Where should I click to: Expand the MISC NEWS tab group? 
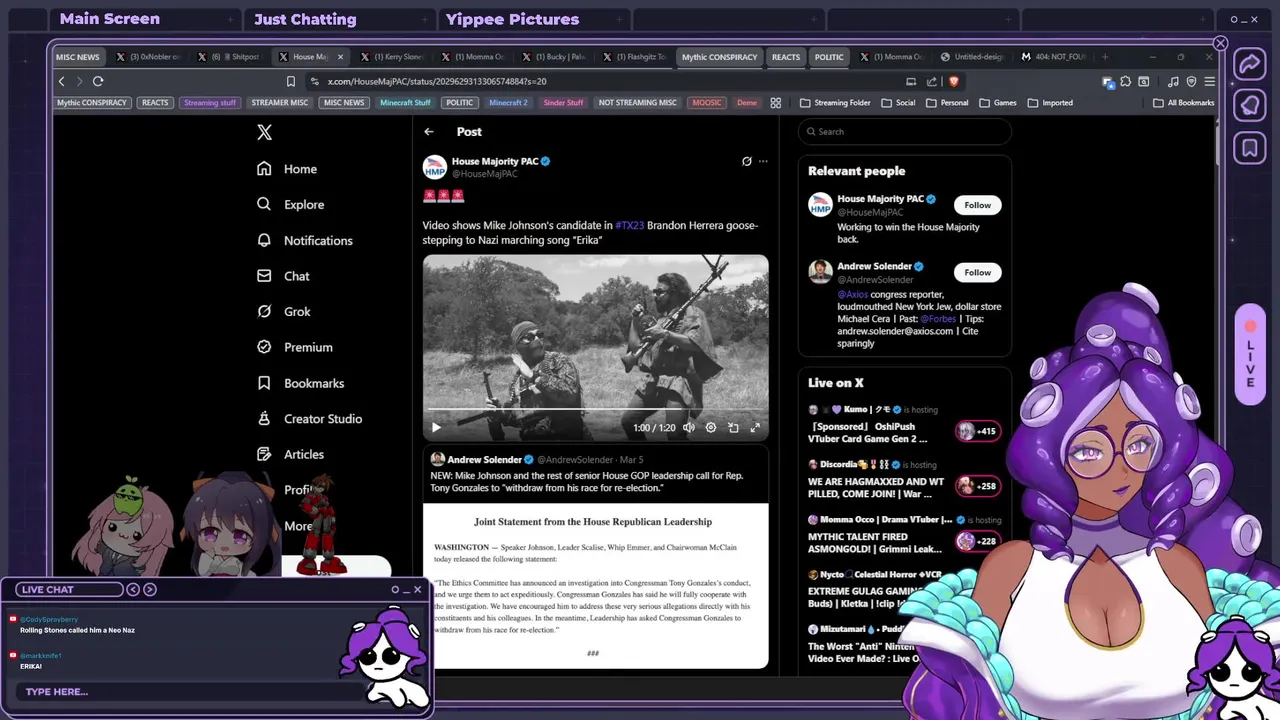tap(77, 57)
